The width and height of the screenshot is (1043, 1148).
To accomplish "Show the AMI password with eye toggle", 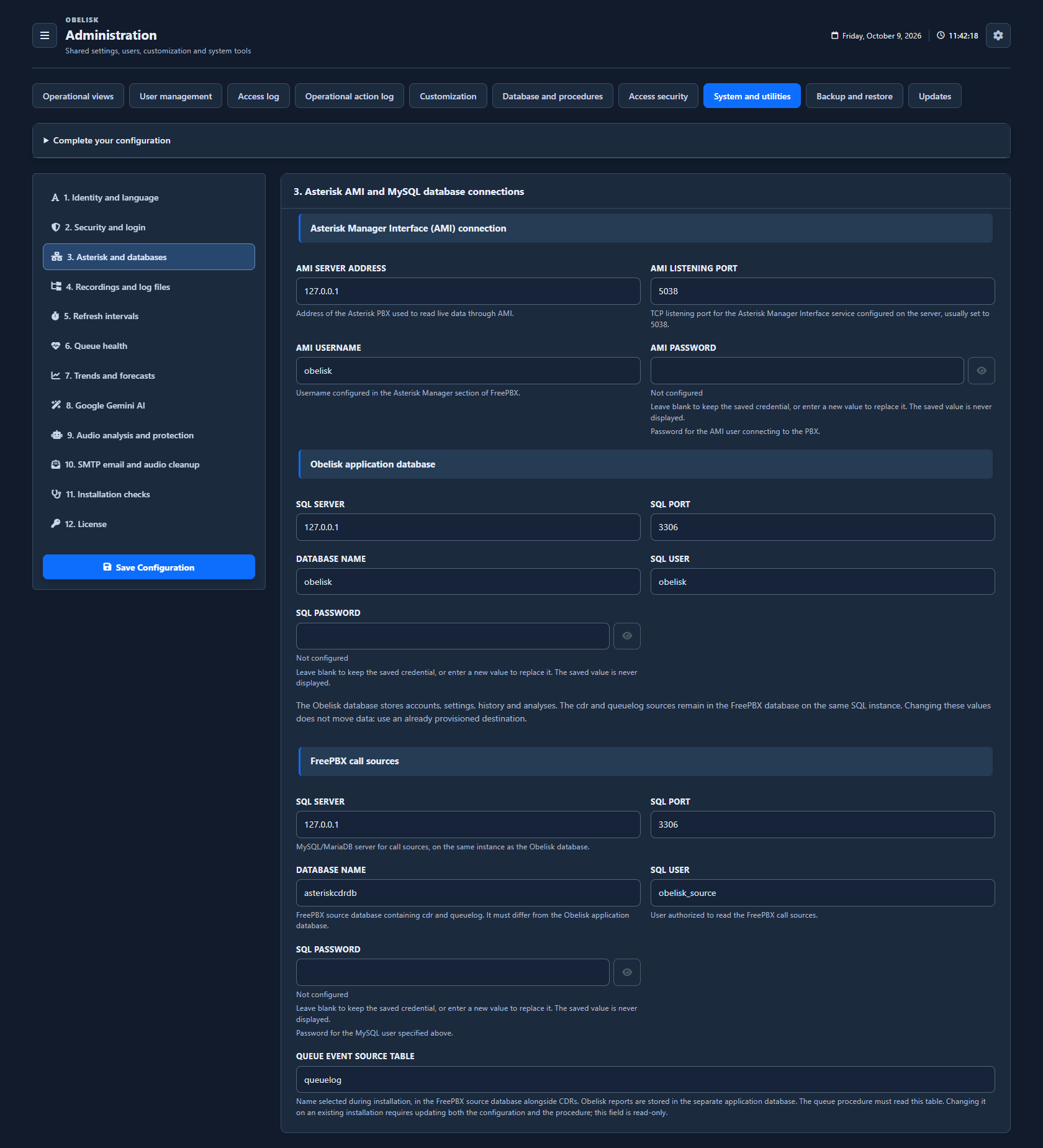I will tap(981, 371).
